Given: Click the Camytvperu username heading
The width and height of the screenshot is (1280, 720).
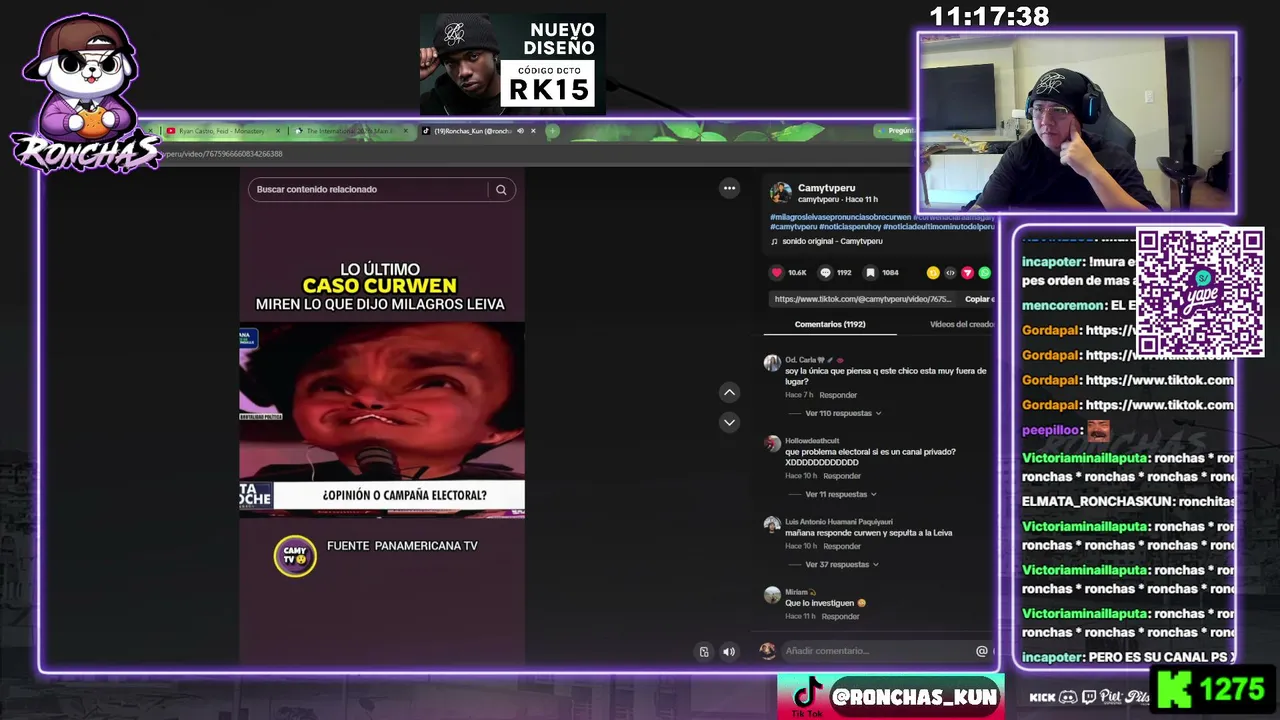Looking at the screenshot, I should (x=826, y=188).
